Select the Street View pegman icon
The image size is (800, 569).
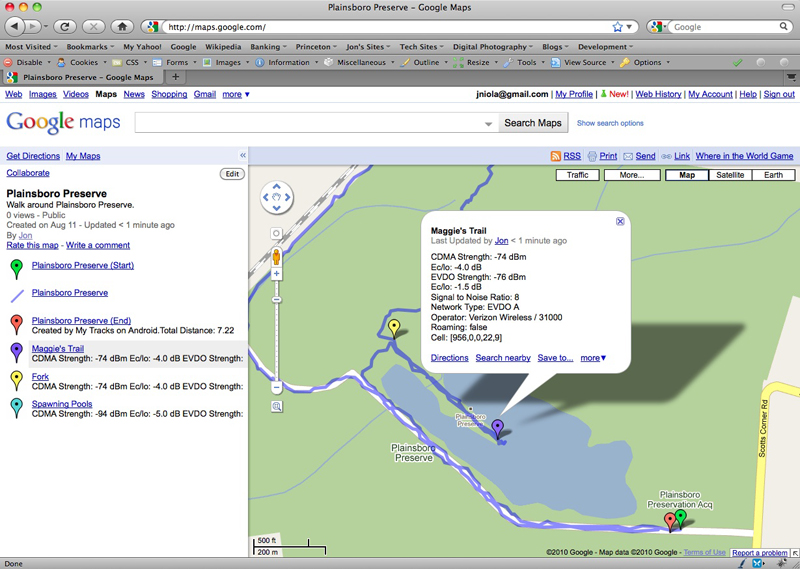pos(276,257)
